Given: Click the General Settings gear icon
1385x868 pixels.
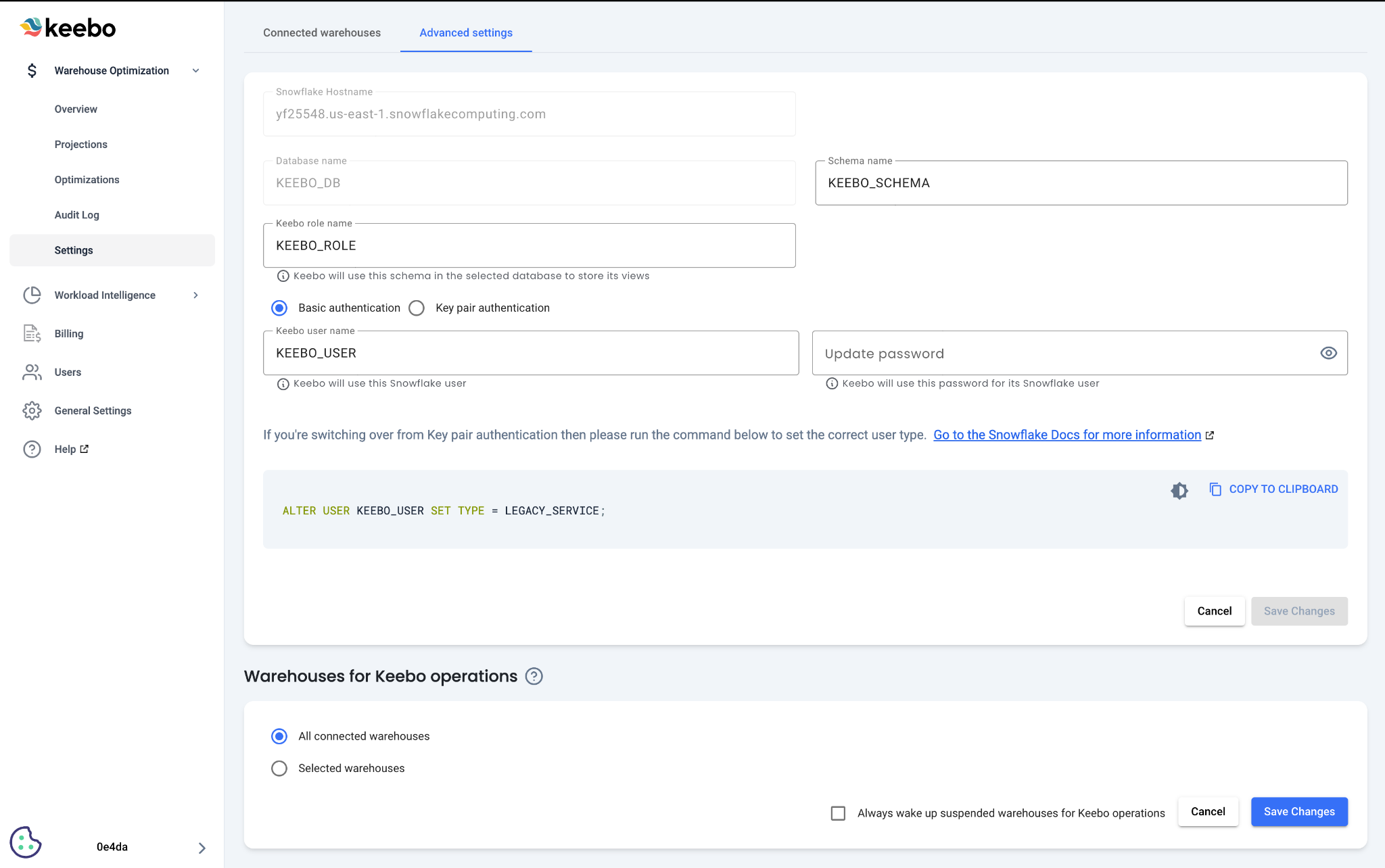Looking at the screenshot, I should tap(32, 410).
